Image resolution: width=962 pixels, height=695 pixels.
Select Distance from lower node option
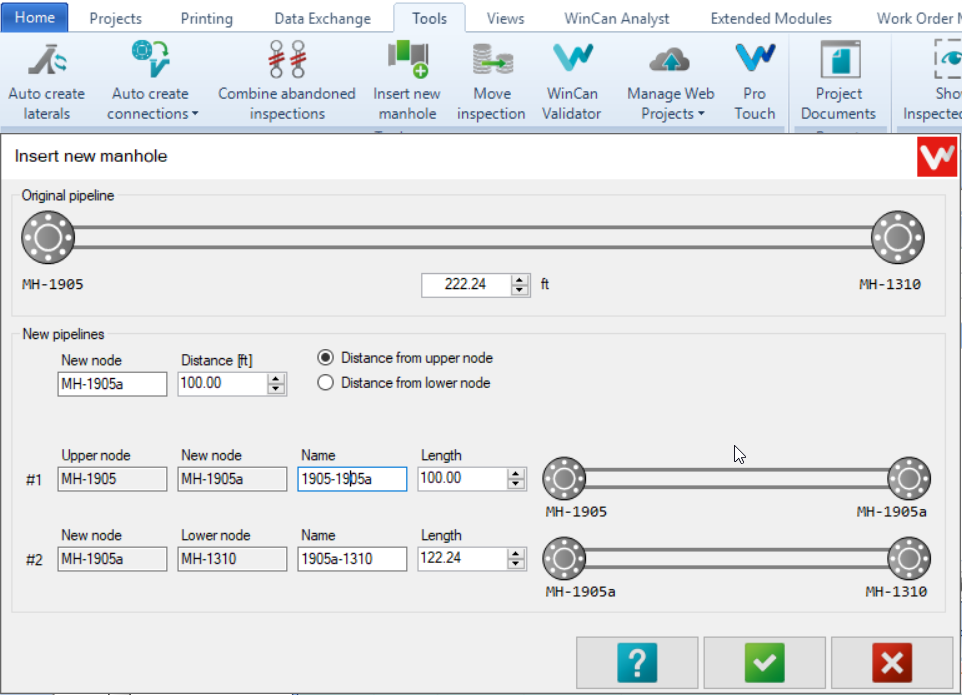(404, 383)
